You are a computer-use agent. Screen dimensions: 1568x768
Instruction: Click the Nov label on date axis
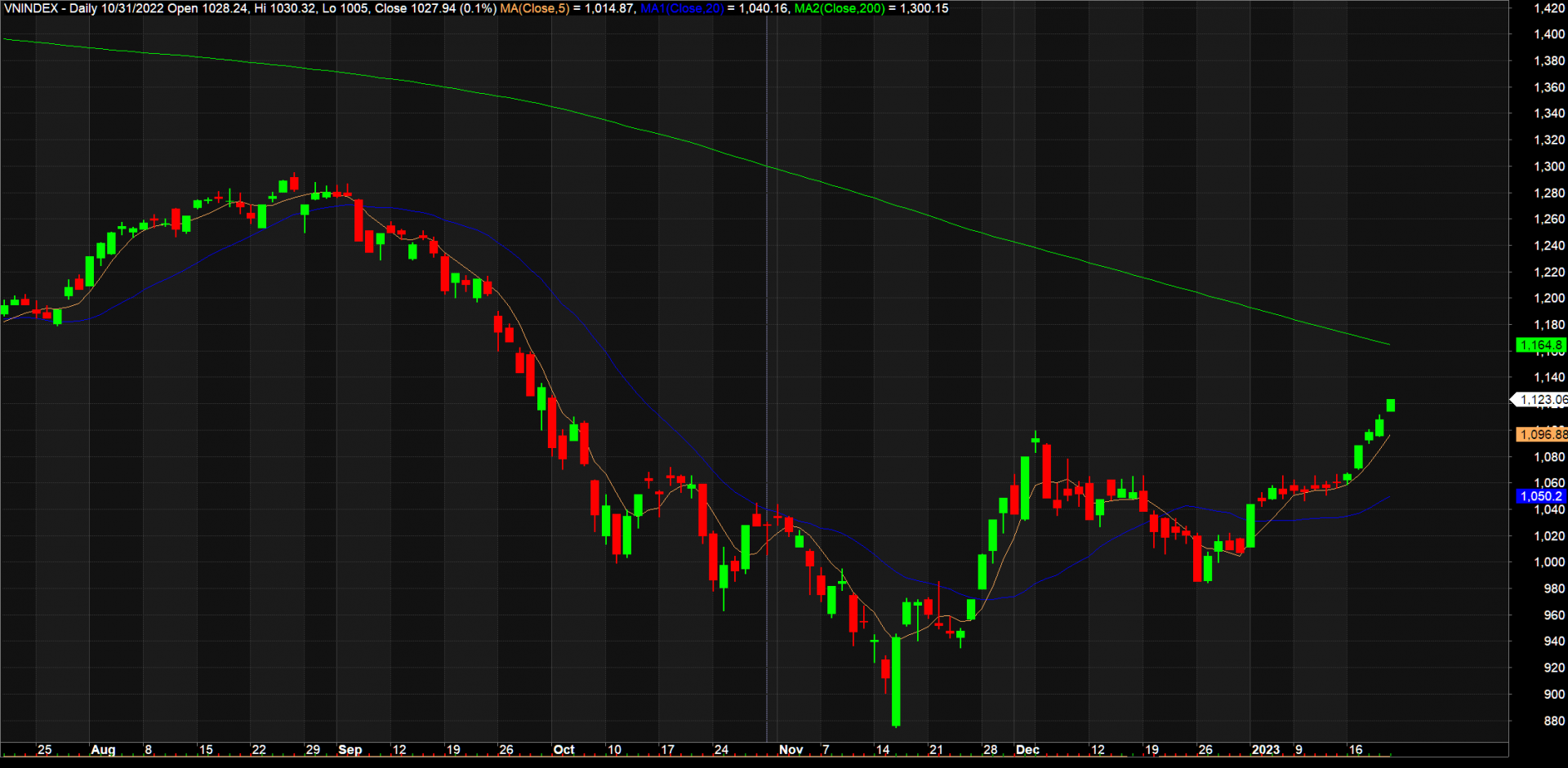coord(791,750)
